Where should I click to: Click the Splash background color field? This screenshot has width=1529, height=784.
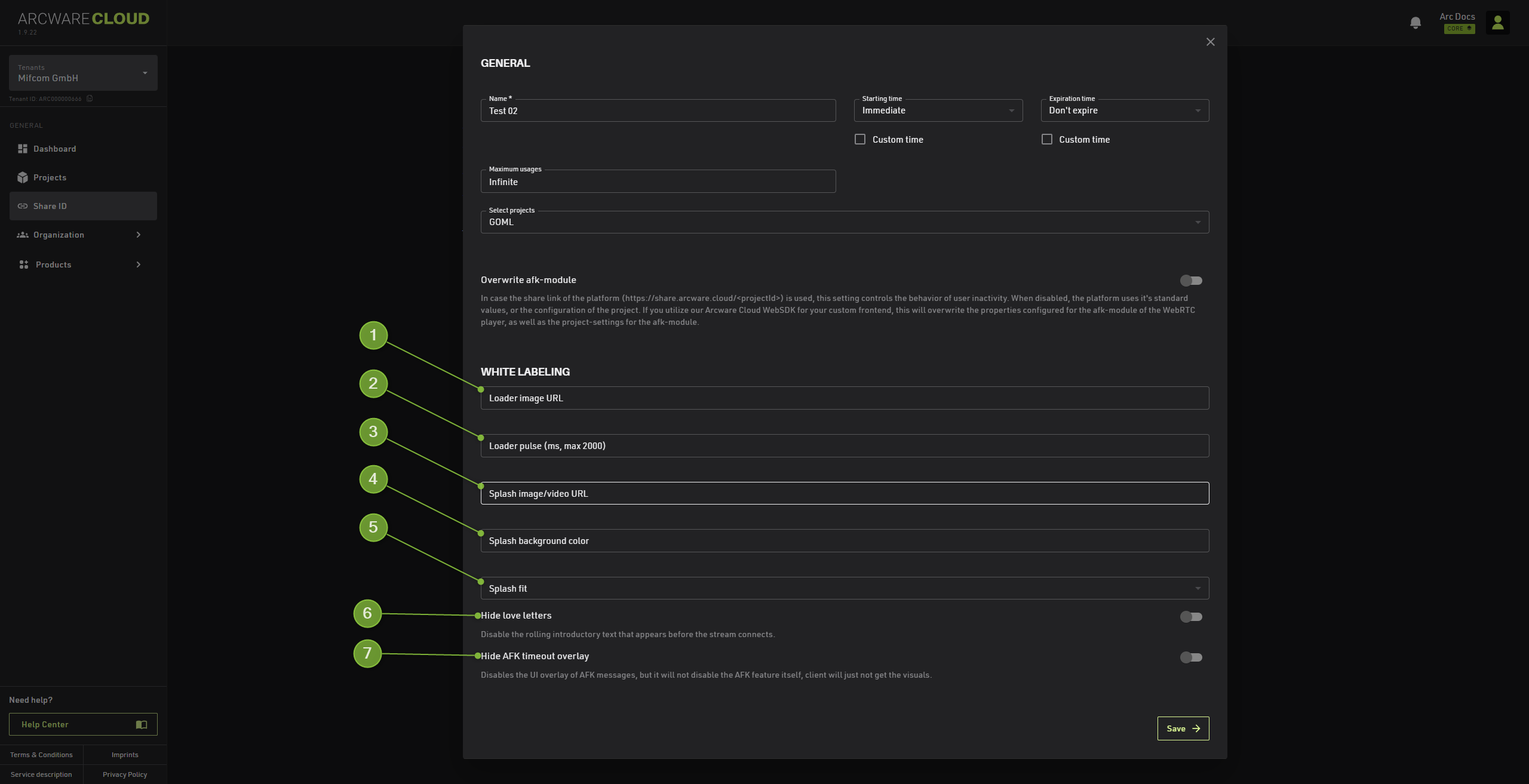pos(845,540)
